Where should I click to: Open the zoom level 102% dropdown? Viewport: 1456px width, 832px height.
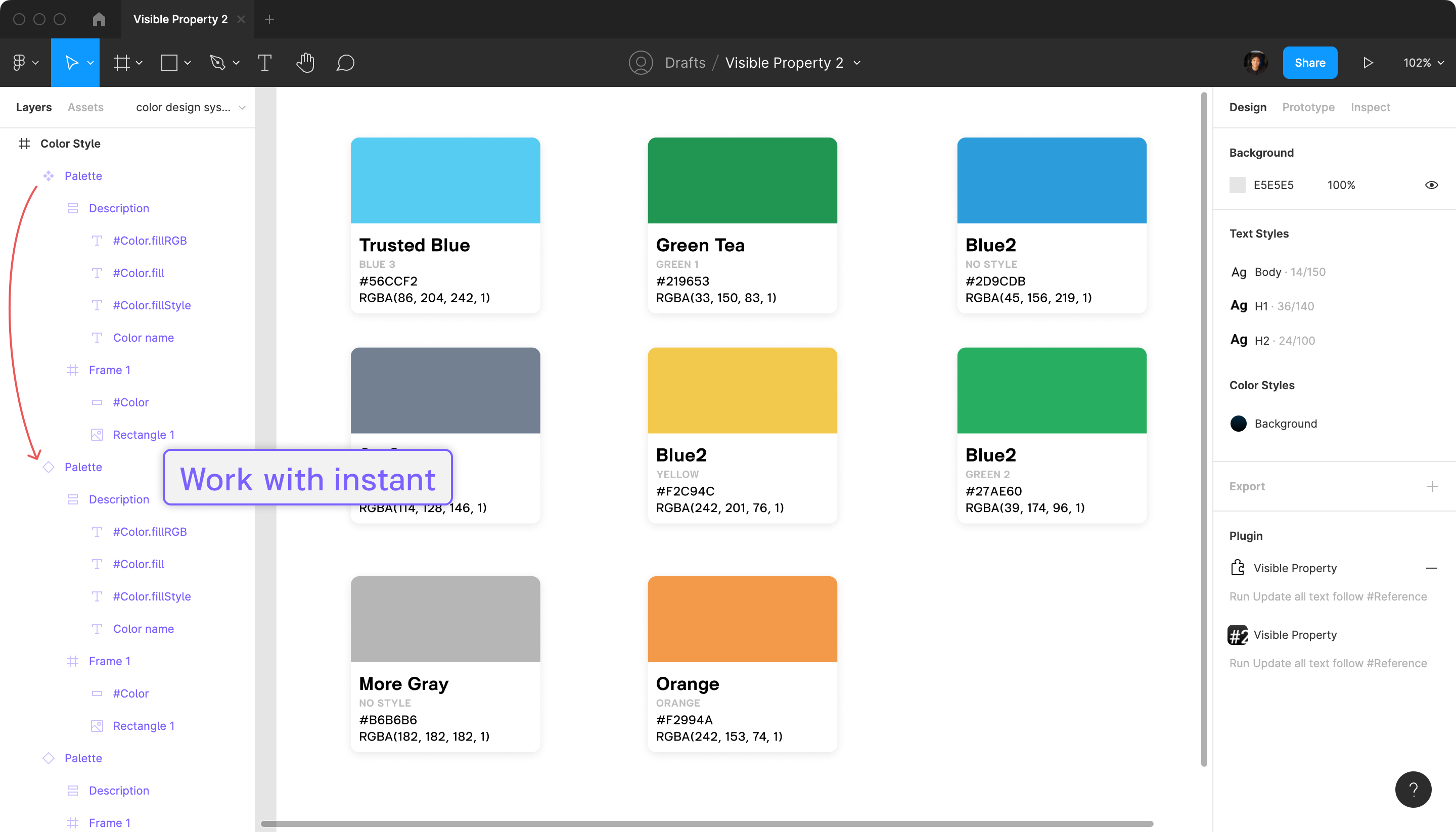(1424, 62)
